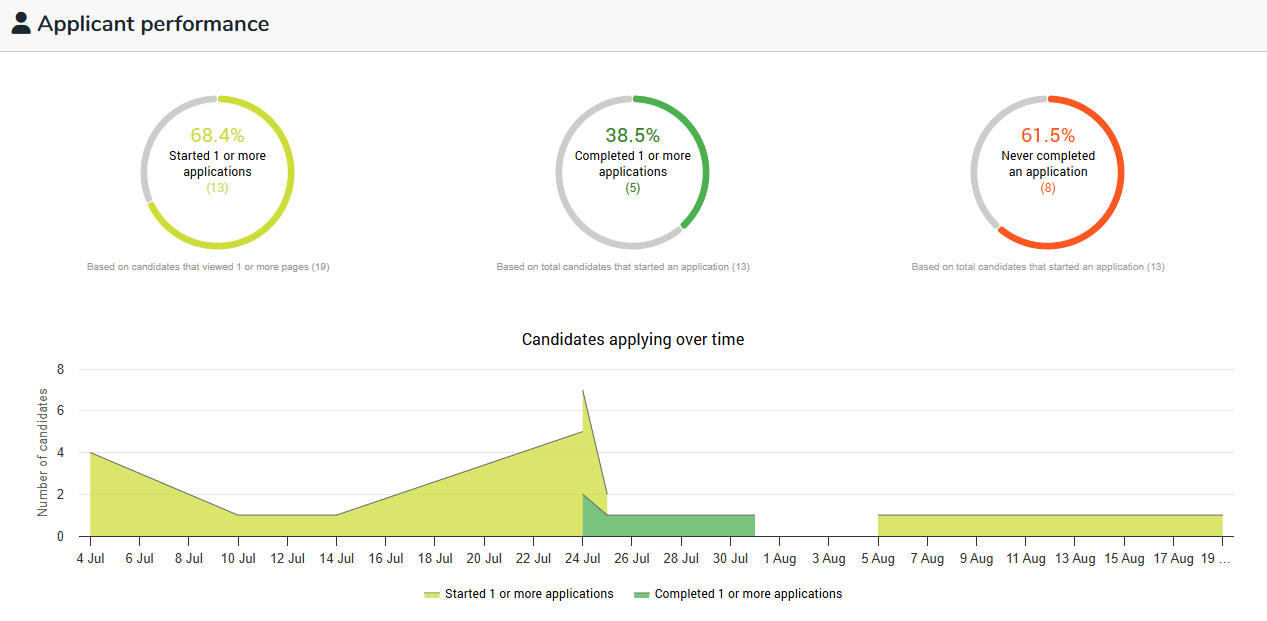Click the (8) count under Never completed
The image size is (1267, 621).
1047,188
